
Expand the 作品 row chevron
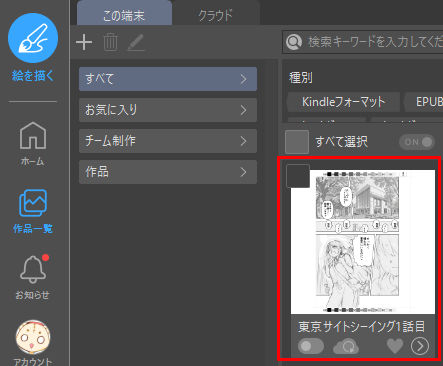coord(244,172)
